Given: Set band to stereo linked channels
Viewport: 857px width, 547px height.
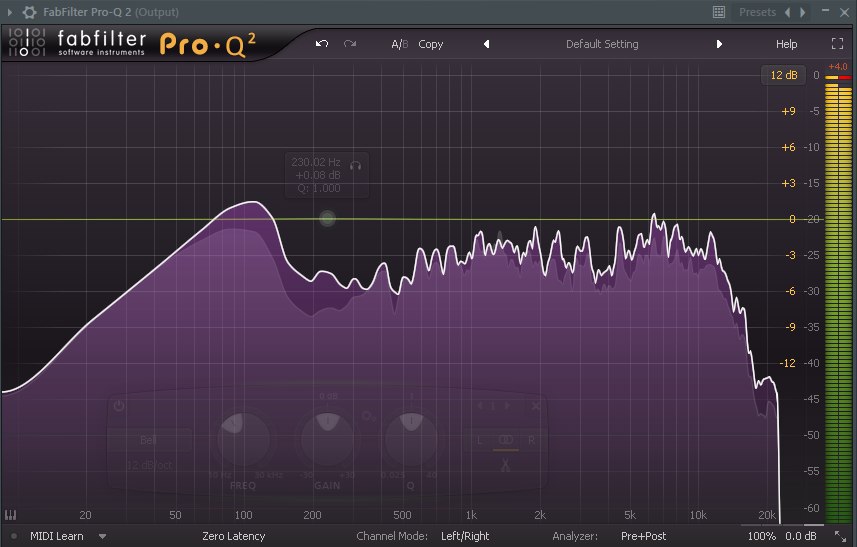Looking at the screenshot, I should [x=506, y=440].
